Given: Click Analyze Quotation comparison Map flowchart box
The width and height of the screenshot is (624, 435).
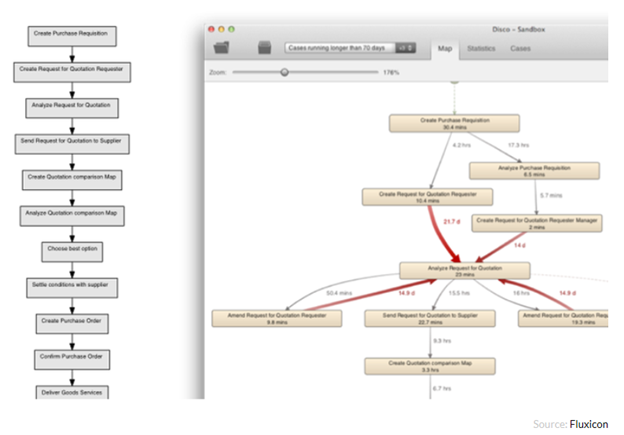Looking at the screenshot, I should pos(72,216).
